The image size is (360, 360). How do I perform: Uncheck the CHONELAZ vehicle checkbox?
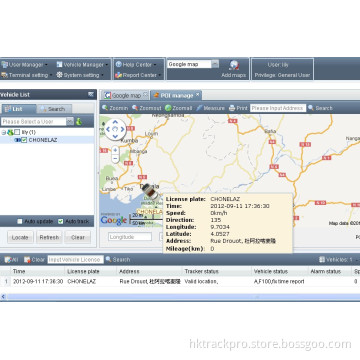click(x=24, y=140)
